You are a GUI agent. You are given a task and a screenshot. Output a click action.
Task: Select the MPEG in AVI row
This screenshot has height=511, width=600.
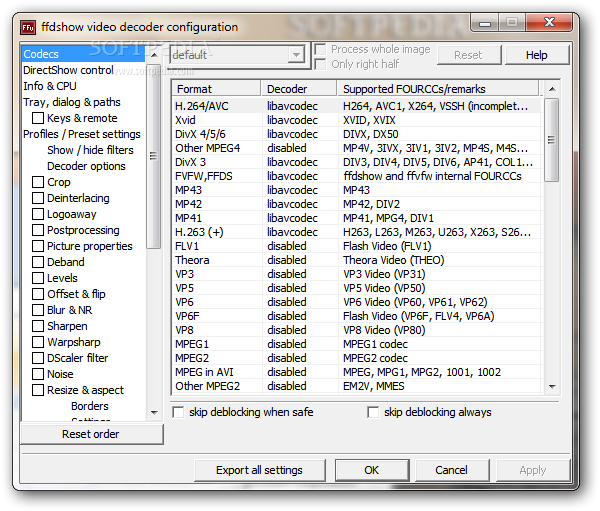(357, 372)
